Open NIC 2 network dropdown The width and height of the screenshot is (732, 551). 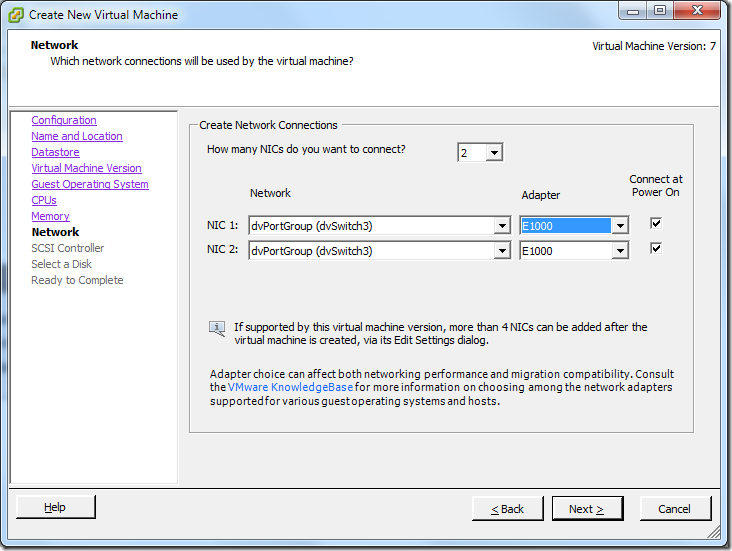tap(502, 251)
